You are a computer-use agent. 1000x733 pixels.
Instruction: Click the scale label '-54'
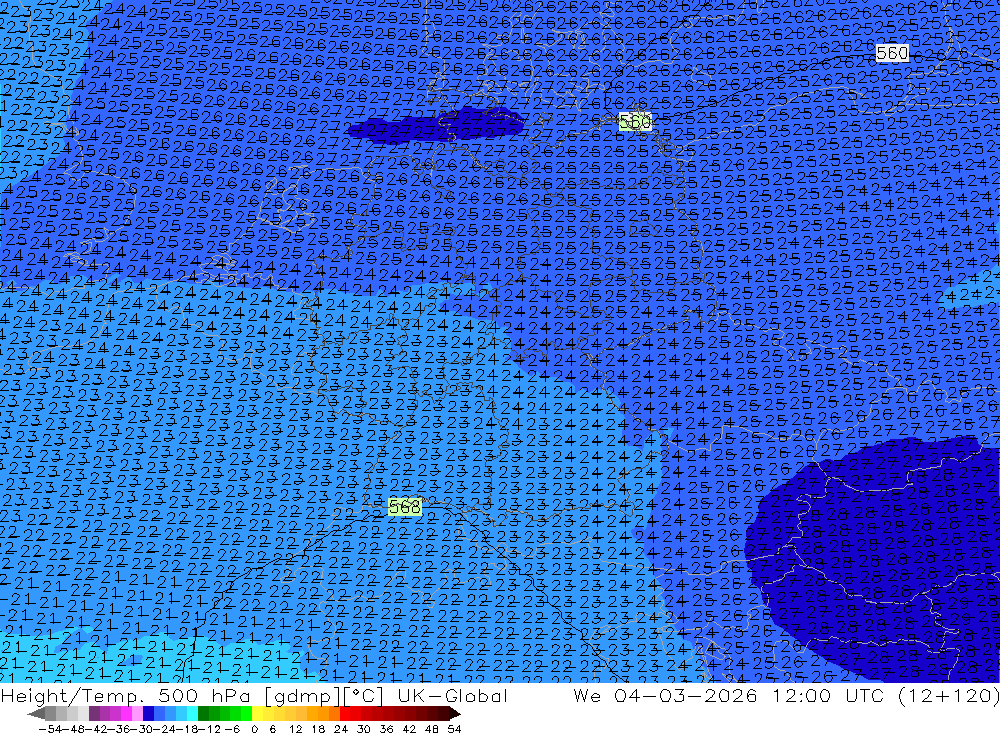[50, 729]
